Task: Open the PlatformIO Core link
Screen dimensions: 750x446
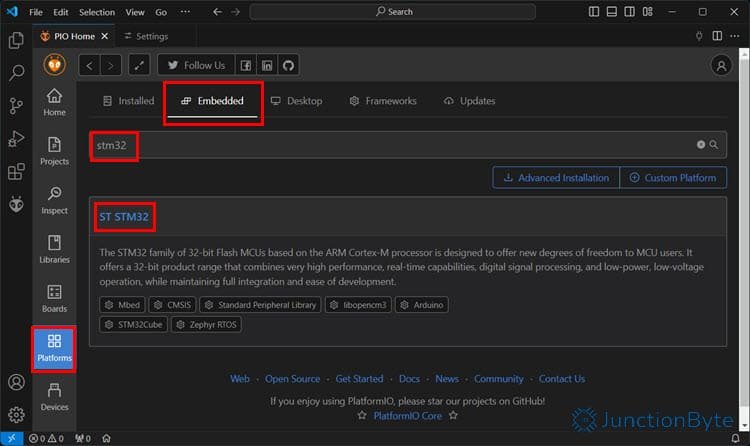Action: [x=408, y=416]
